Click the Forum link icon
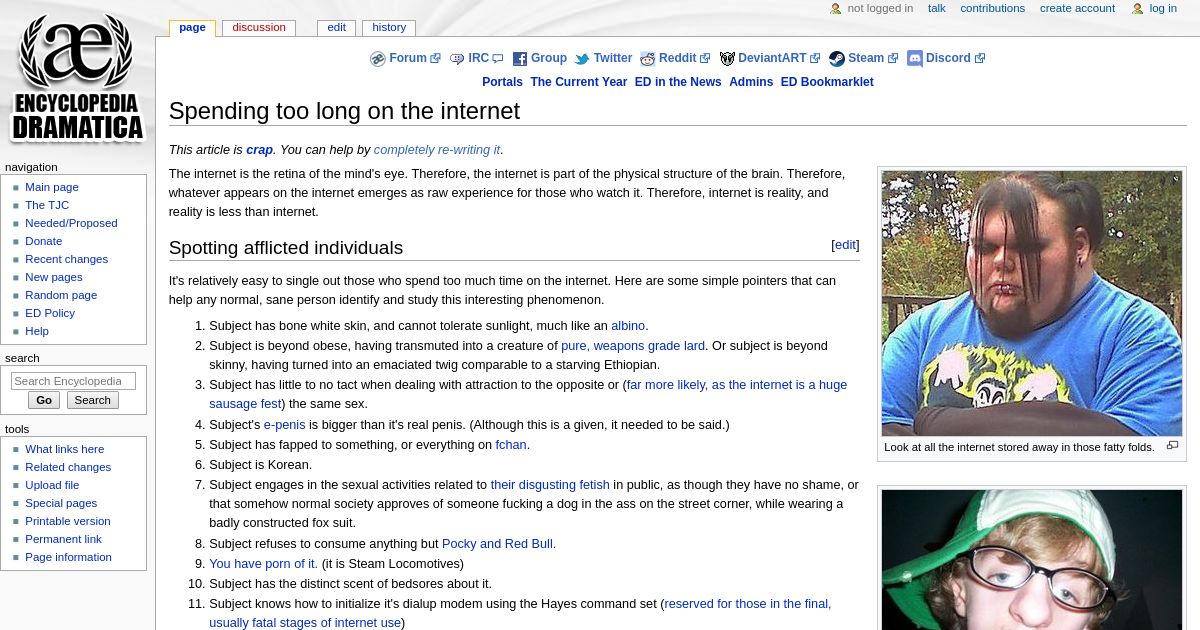 [377, 59]
